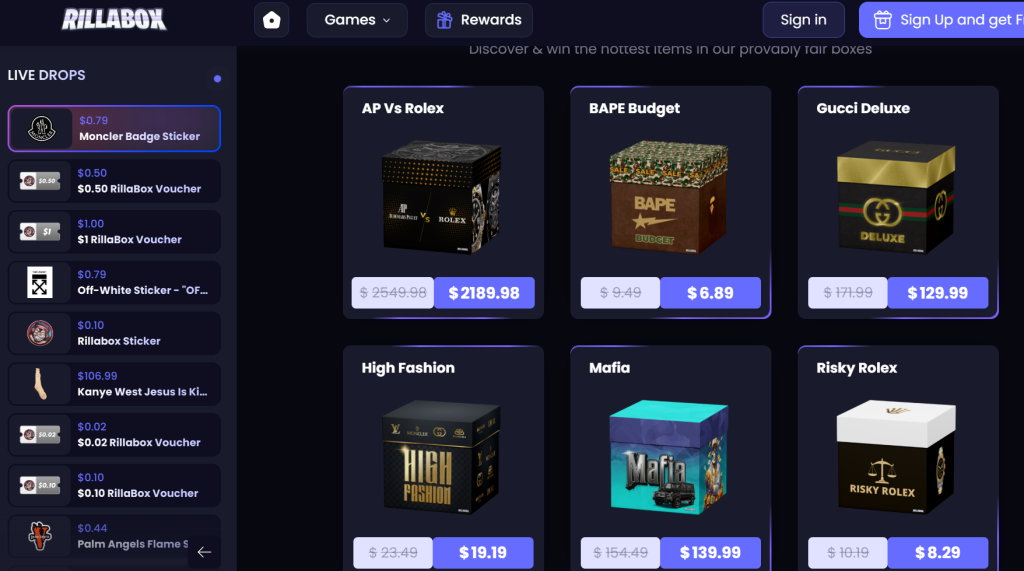Open the Mafia box thumbnail

669,457
